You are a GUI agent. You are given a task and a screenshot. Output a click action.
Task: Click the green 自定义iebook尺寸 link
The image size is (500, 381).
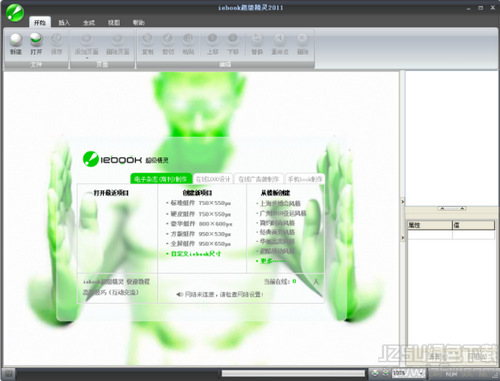click(x=196, y=254)
